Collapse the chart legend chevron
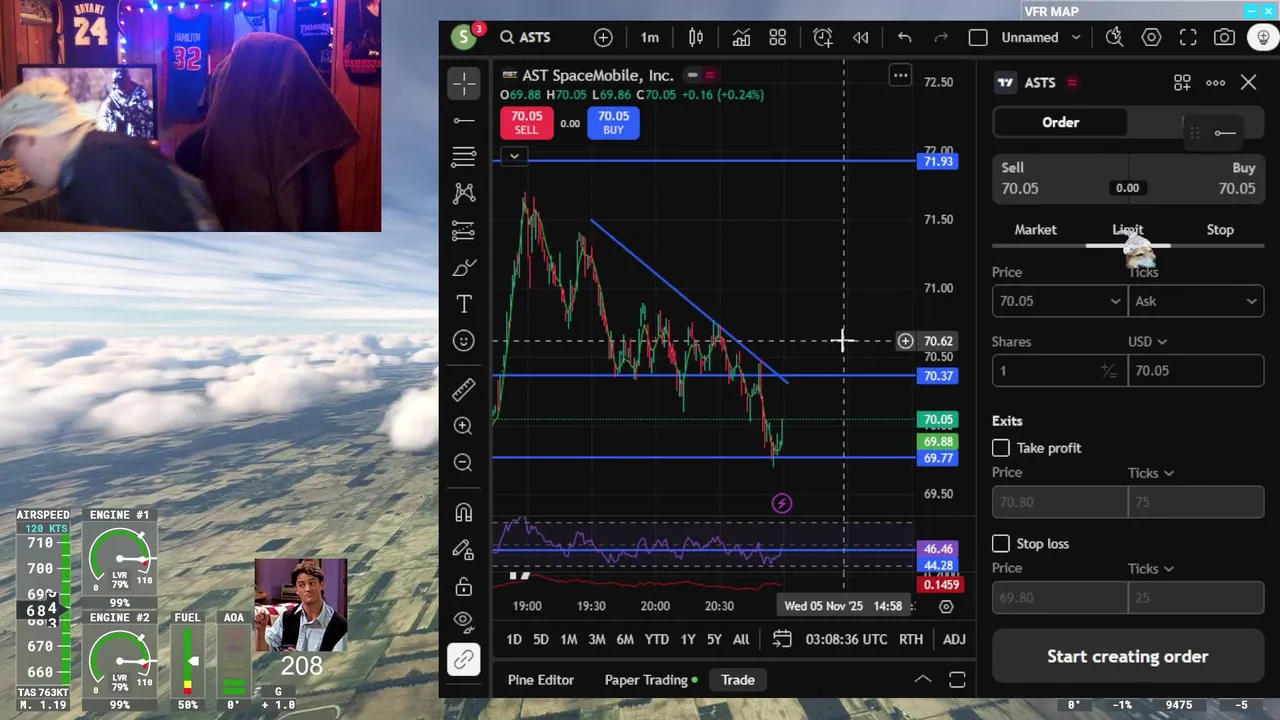 tap(514, 156)
